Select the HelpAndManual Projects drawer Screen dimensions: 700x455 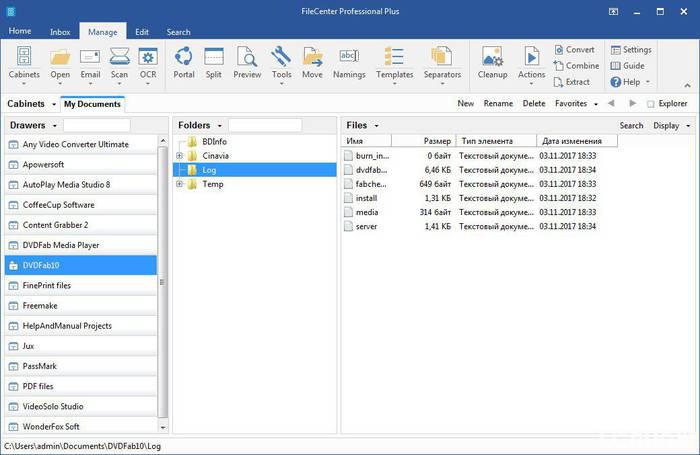[x=81, y=326]
